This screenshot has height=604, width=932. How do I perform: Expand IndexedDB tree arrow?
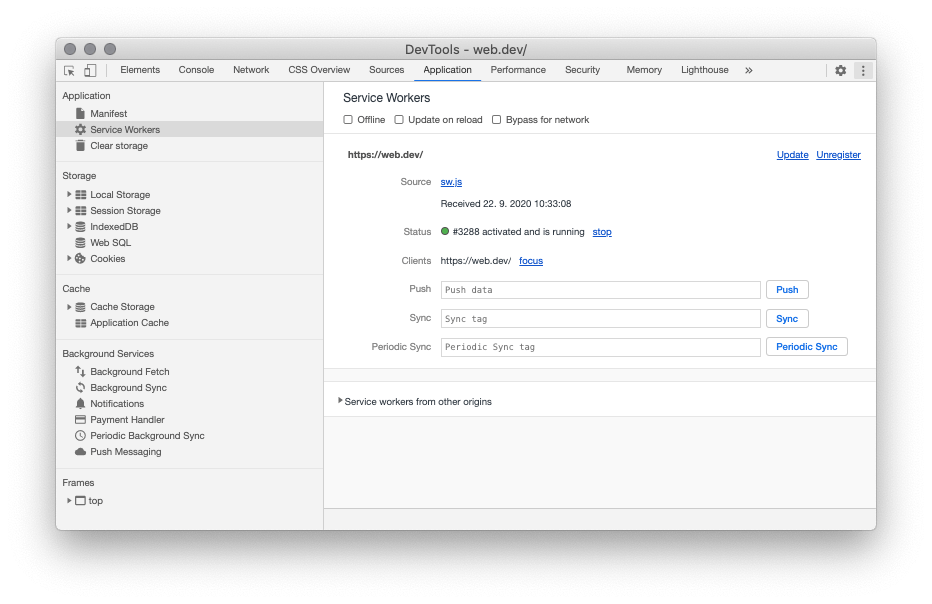click(69, 226)
